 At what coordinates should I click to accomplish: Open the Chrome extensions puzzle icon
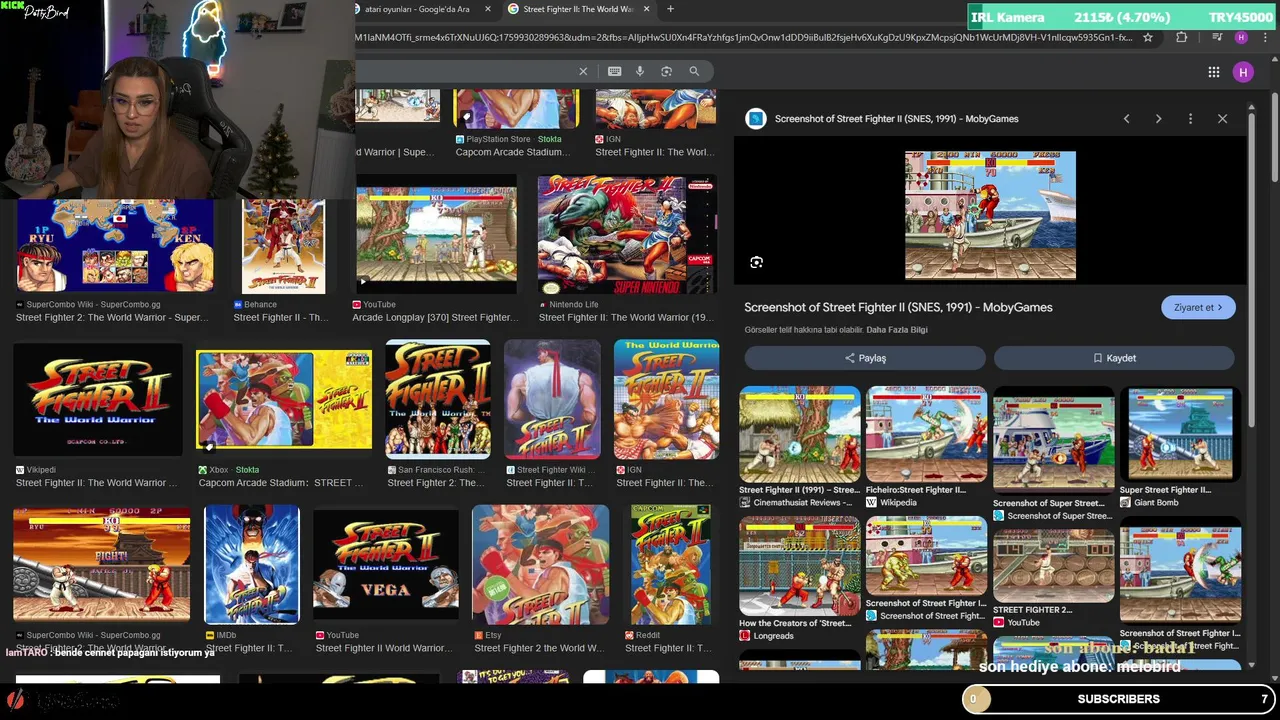coord(1182,37)
